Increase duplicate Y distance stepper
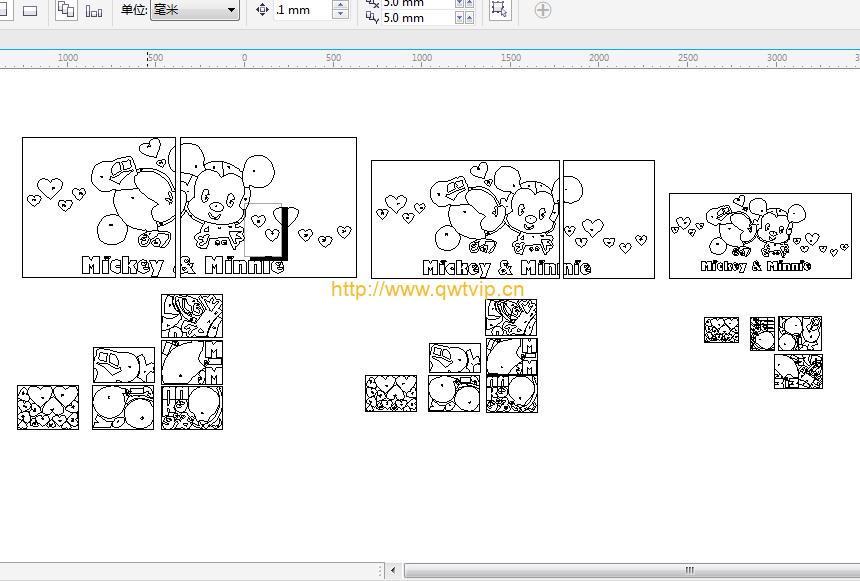860x581 pixels. pos(469,18)
